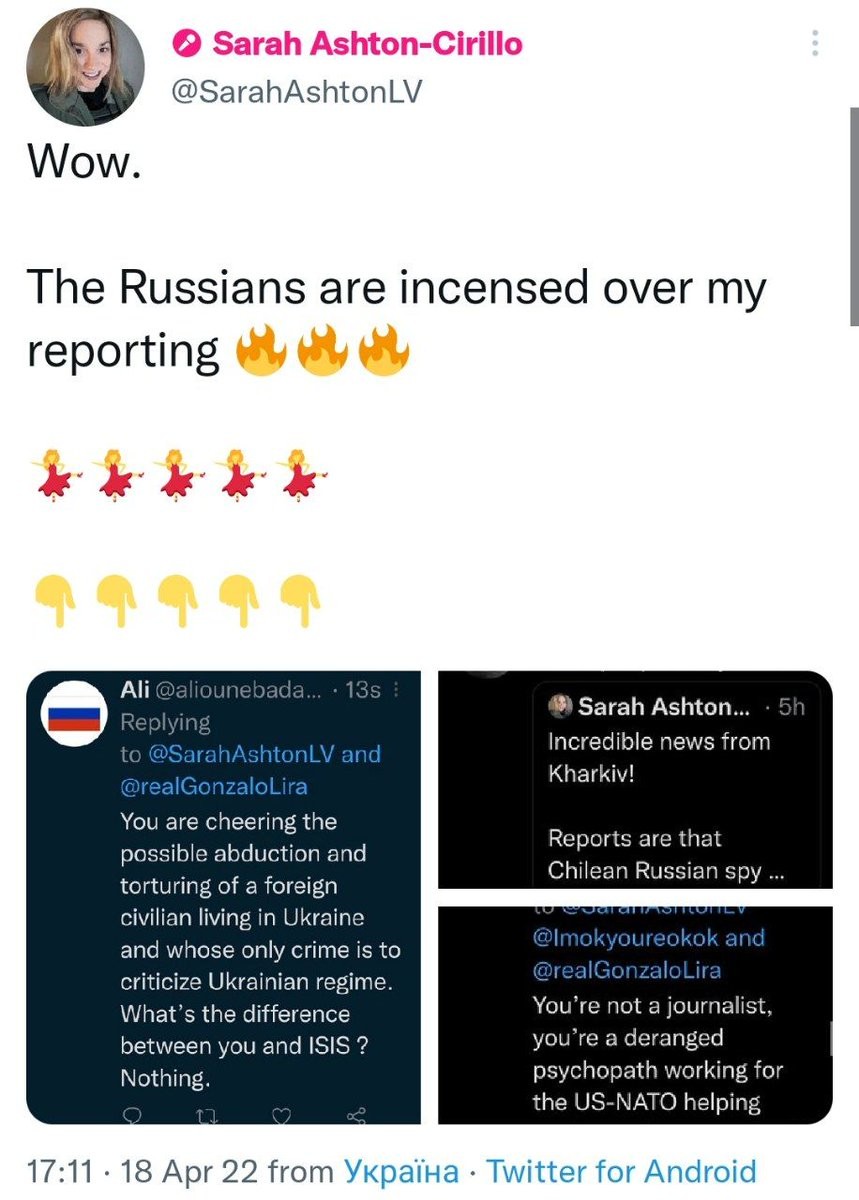Open the 'Incredible news from Kharkiv' quoted image
Viewport: 859px width, 1200px height.
point(635,780)
